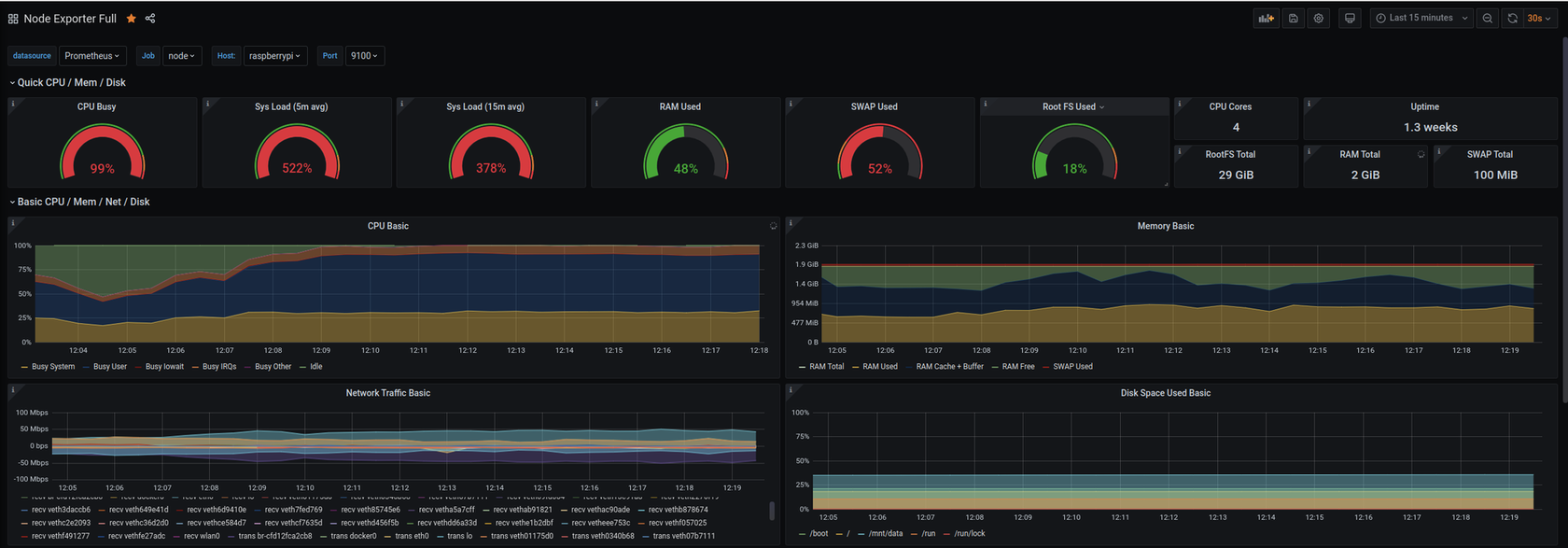
Task: Click the info icon on CPU Cores panel
Action: pyautogui.click(x=1180, y=104)
